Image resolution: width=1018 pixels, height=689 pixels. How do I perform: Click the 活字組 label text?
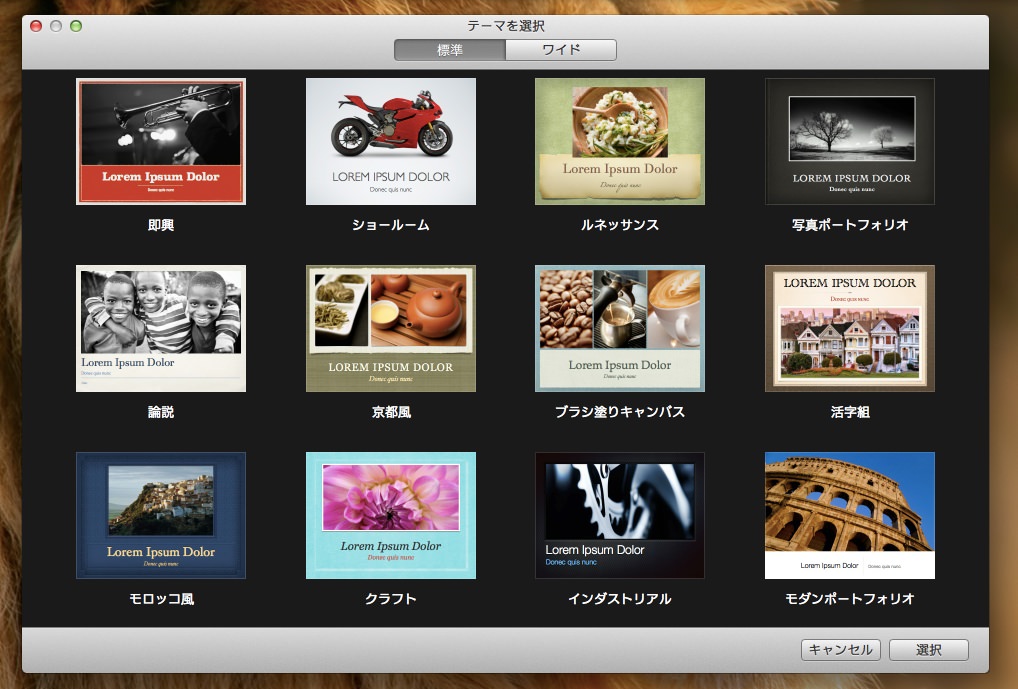pyautogui.click(x=849, y=412)
